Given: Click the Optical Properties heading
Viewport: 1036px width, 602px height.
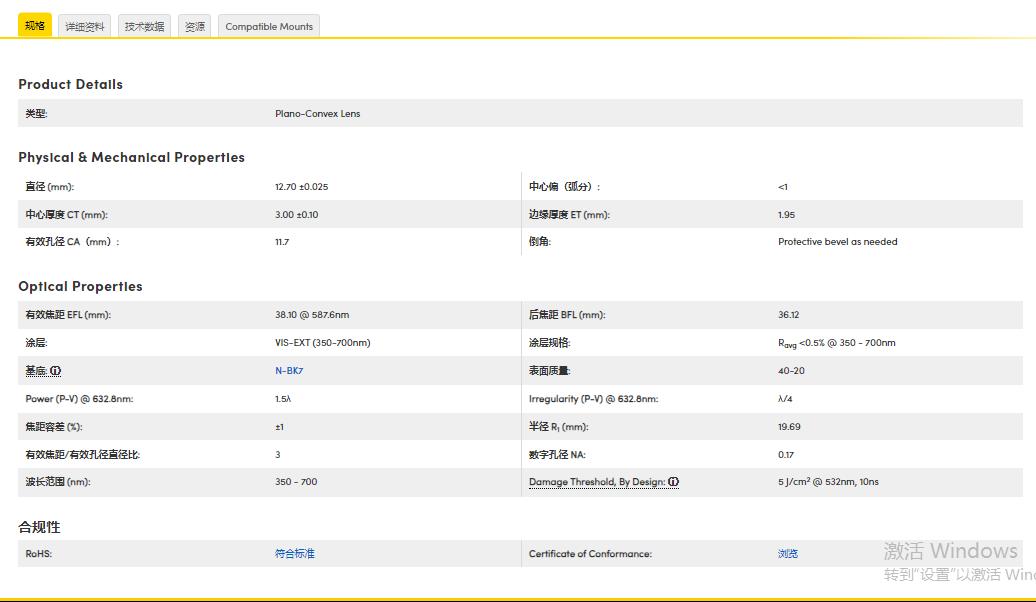Looking at the screenshot, I should [x=80, y=286].
